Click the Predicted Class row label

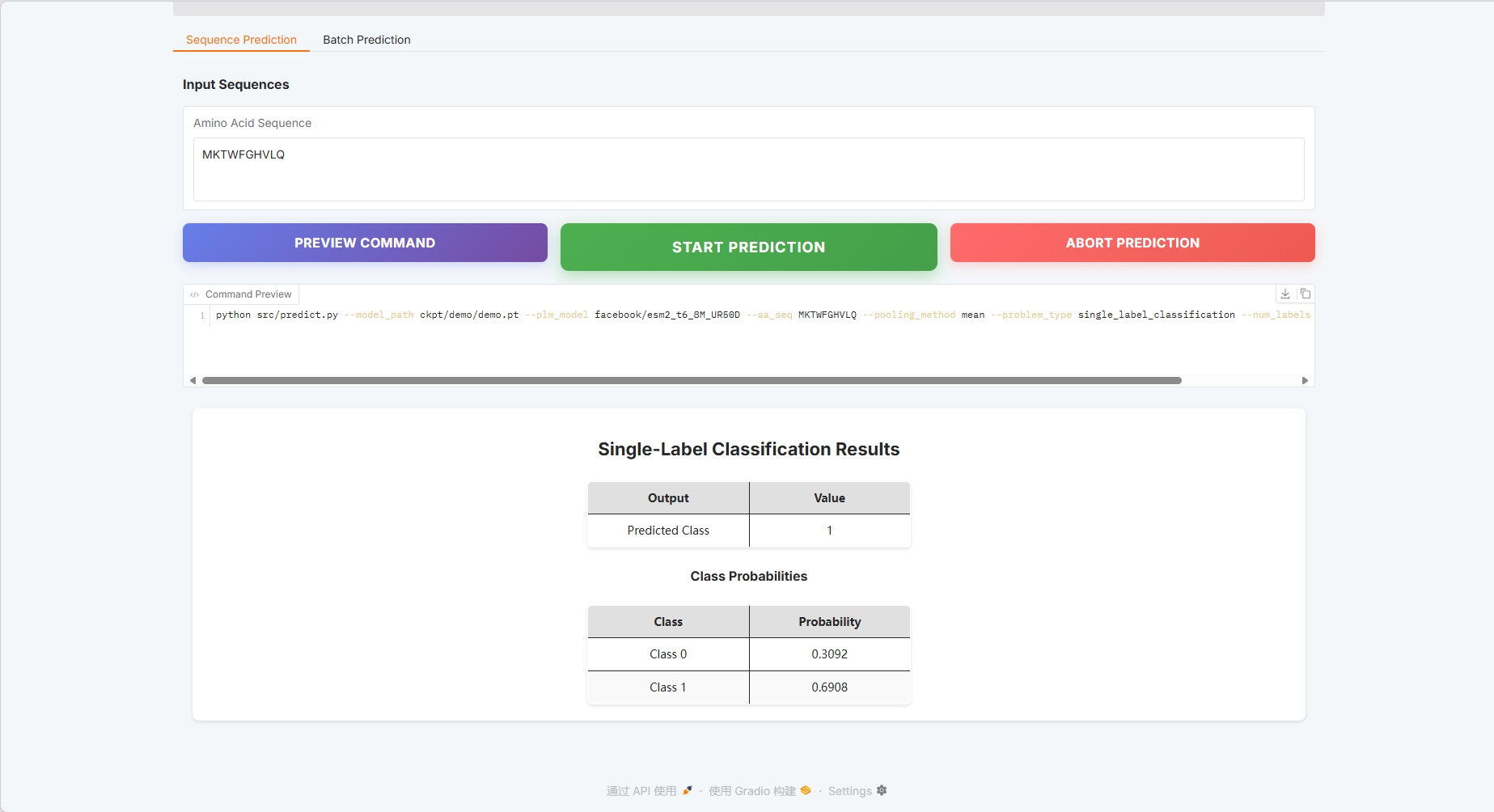tap(668, 531)
